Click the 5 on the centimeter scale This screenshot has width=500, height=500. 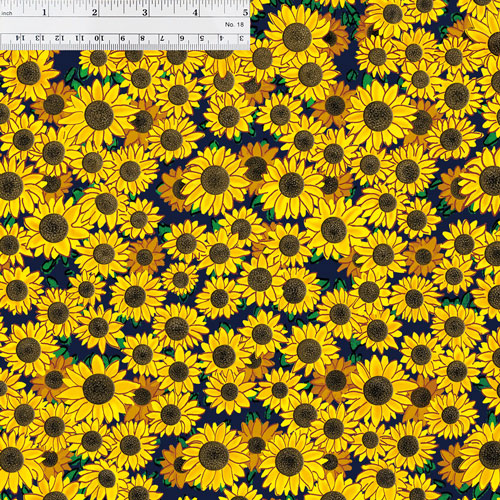202,38
